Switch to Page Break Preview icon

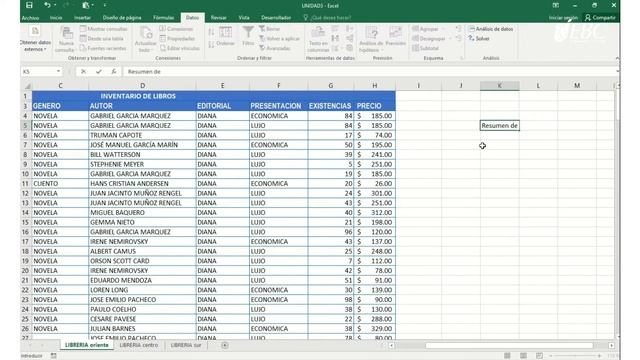pos(539,356)
